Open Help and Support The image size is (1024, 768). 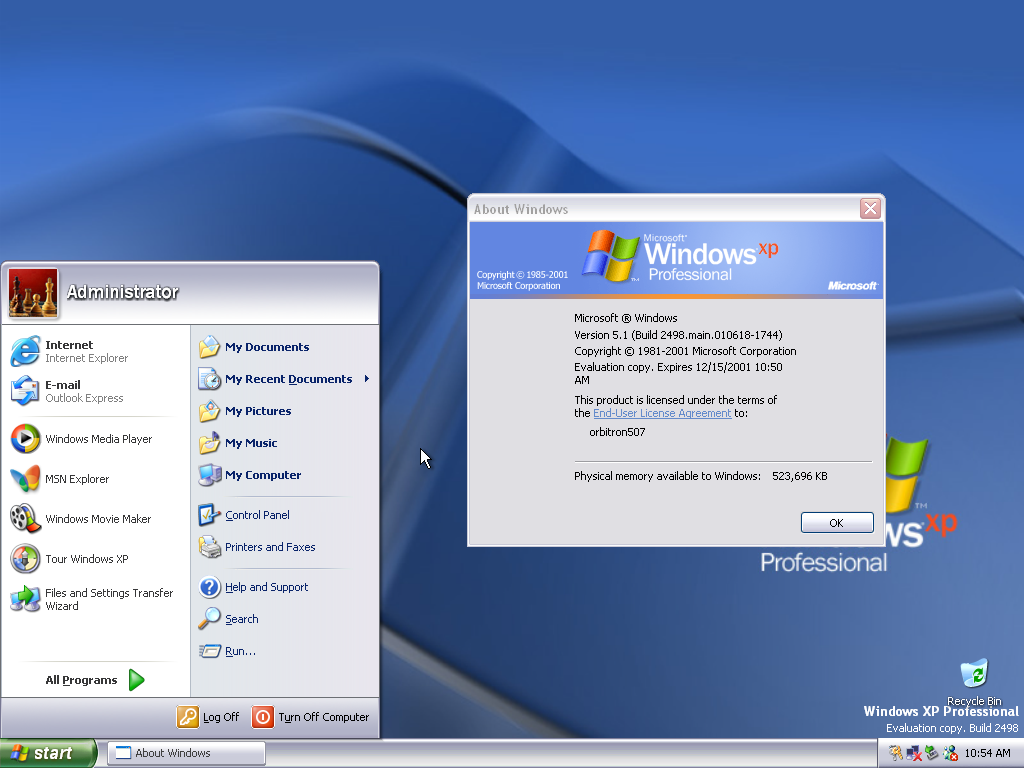coord(285,586)
